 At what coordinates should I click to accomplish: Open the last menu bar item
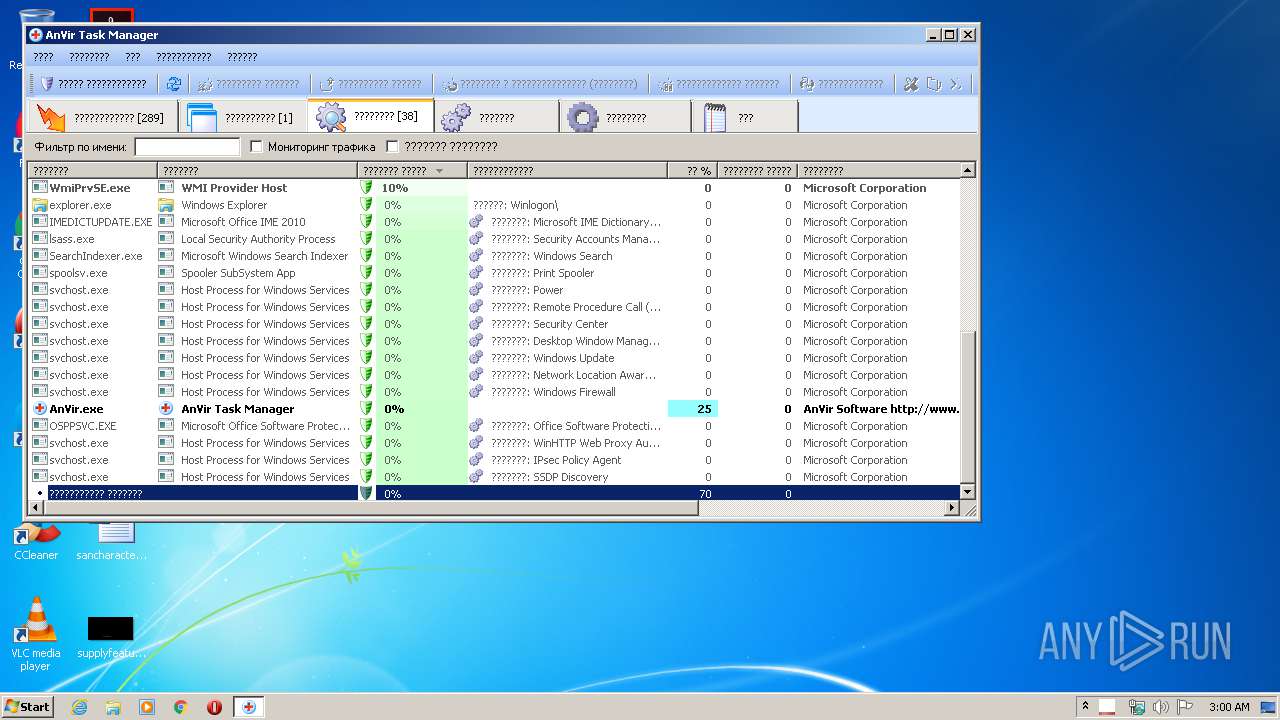(242, 57)
